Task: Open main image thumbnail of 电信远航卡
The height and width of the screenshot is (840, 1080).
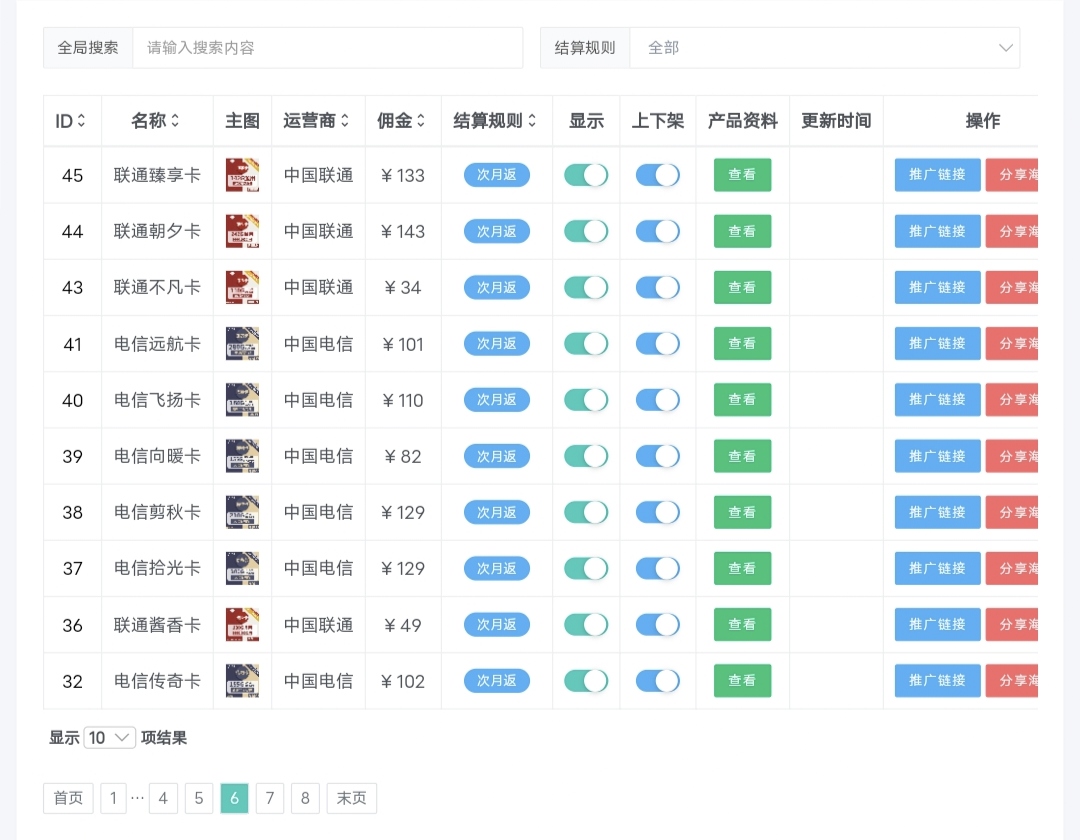Action: point(242,344)
